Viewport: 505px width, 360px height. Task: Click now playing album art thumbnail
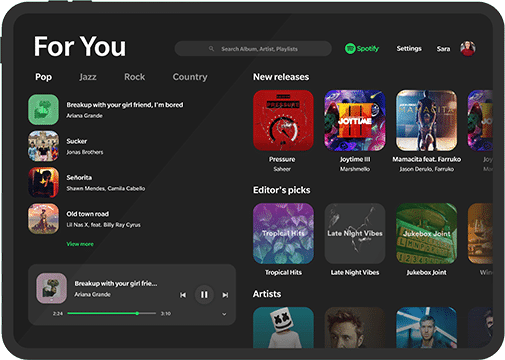pyautogui.click(x=51, y=288)
